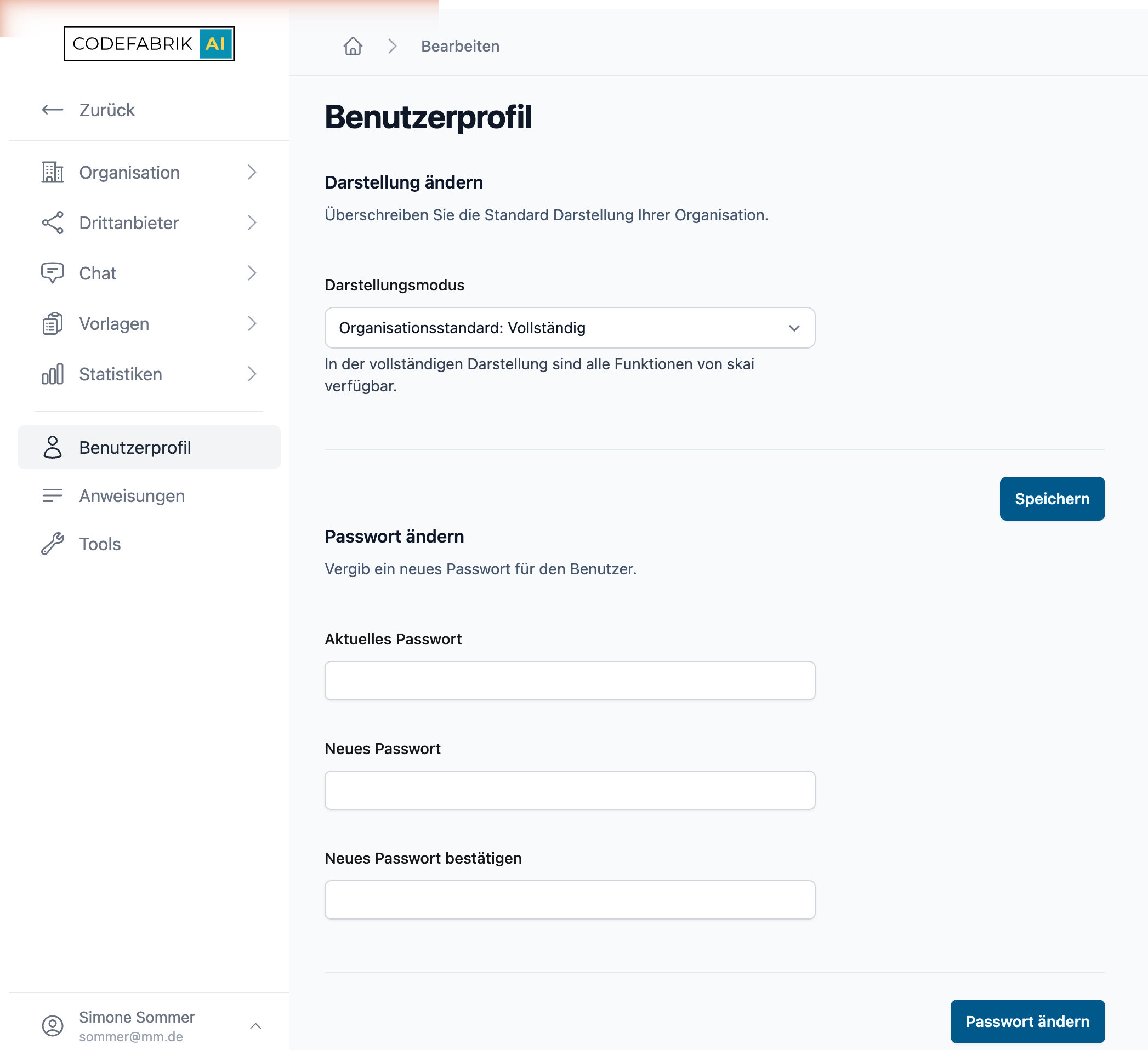
Task: Click the Zurück link
Action: coord(107,110)
